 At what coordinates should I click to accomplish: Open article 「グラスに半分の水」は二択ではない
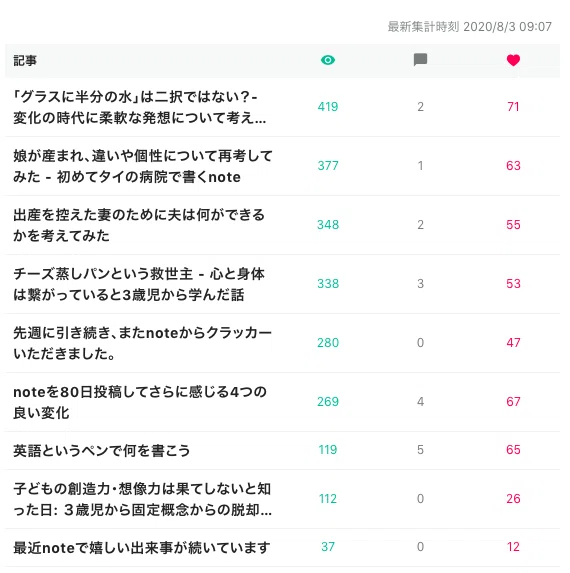point(140,107)
